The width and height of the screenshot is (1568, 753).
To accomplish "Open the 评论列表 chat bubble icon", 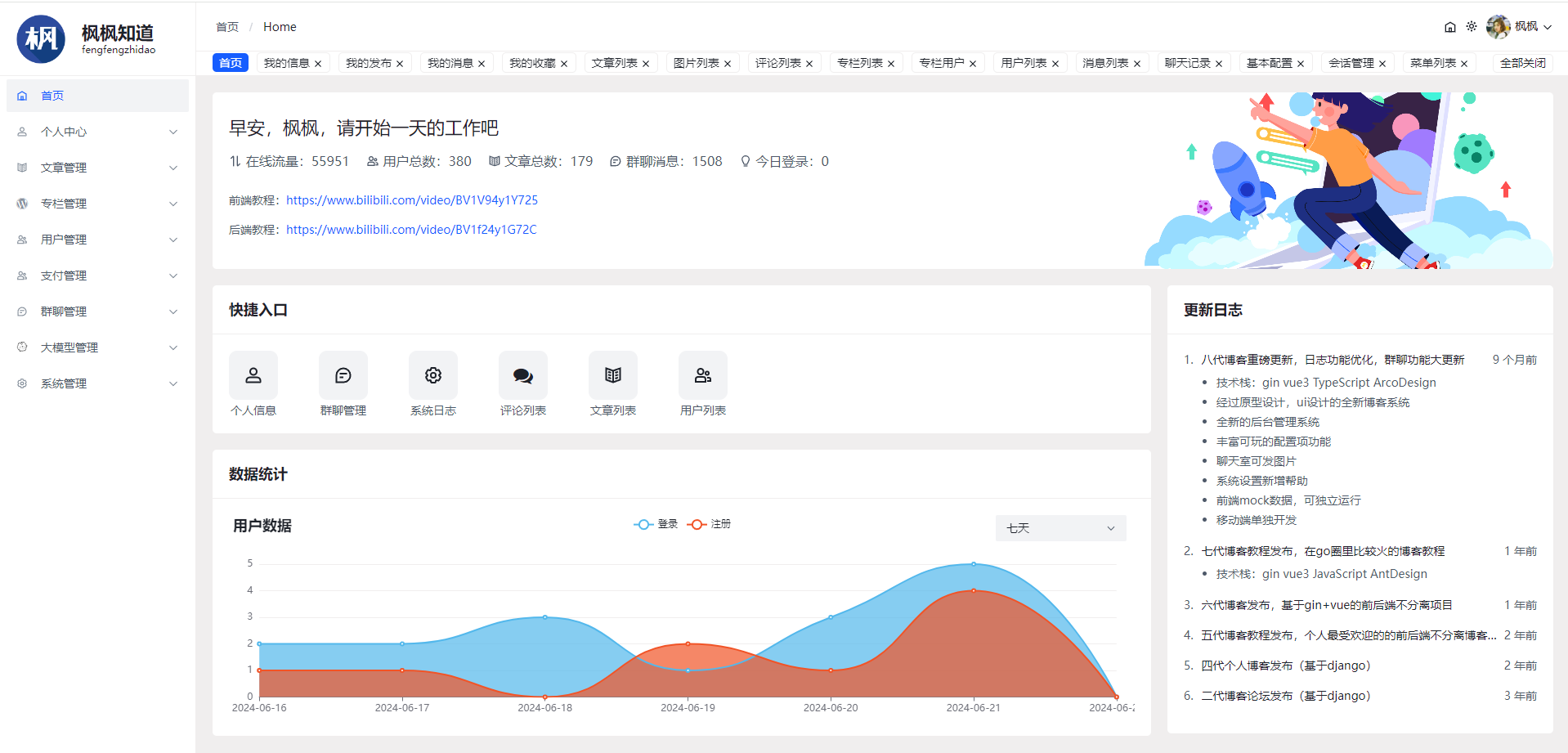I will click(x=523, y=375).
